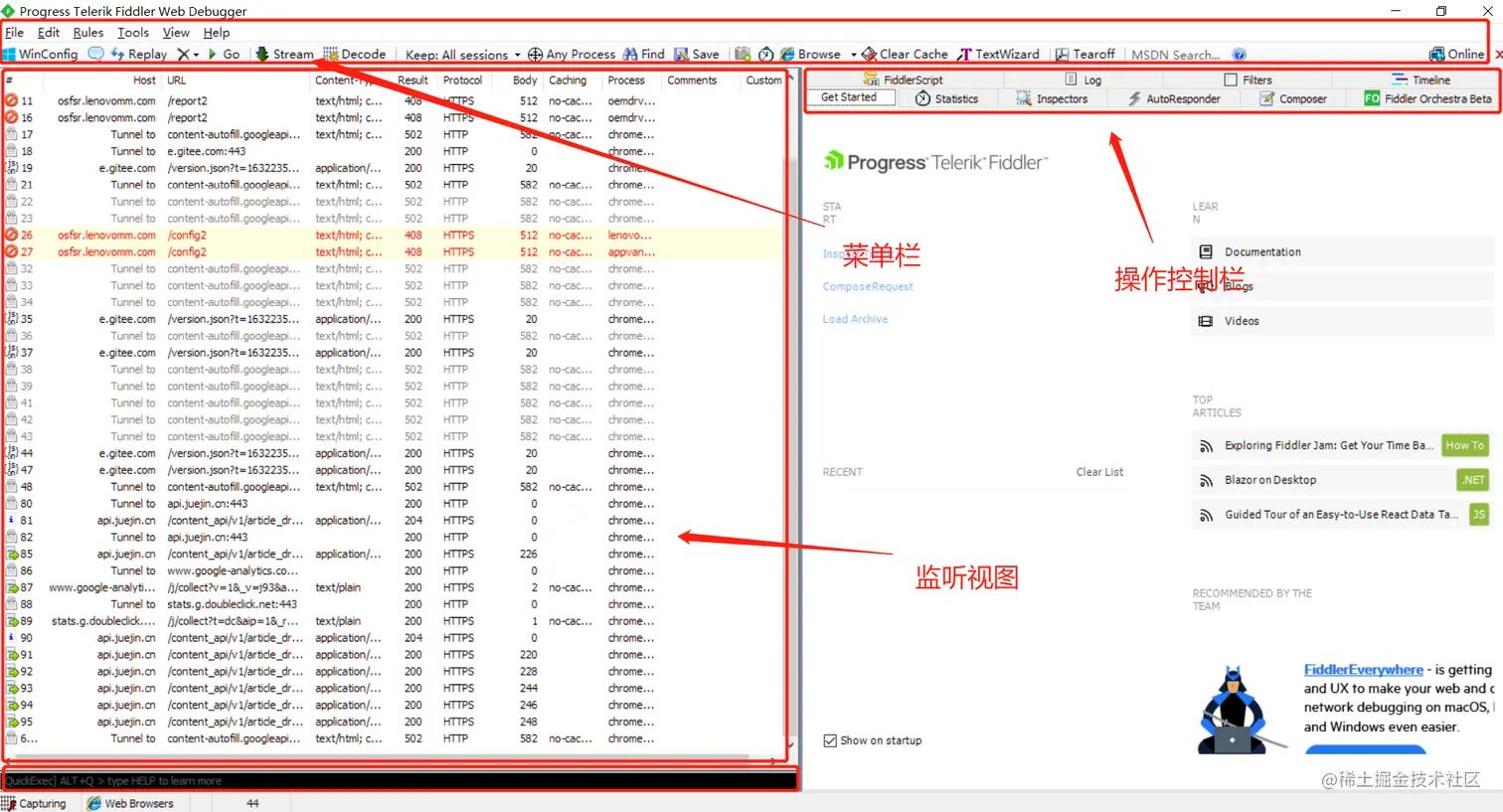Toggle Stream mode in the toolbar

(x=285, y=55)
